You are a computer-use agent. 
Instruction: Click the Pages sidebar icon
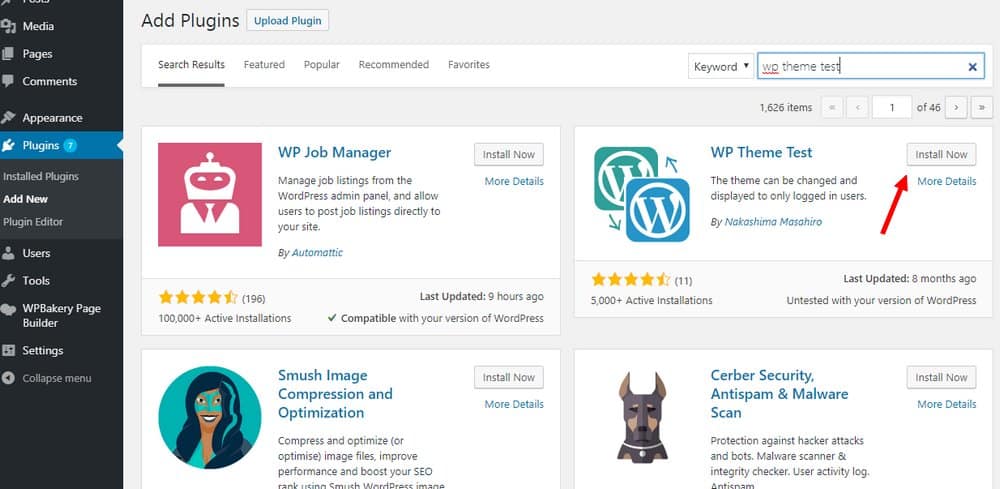tap(8, 54)
